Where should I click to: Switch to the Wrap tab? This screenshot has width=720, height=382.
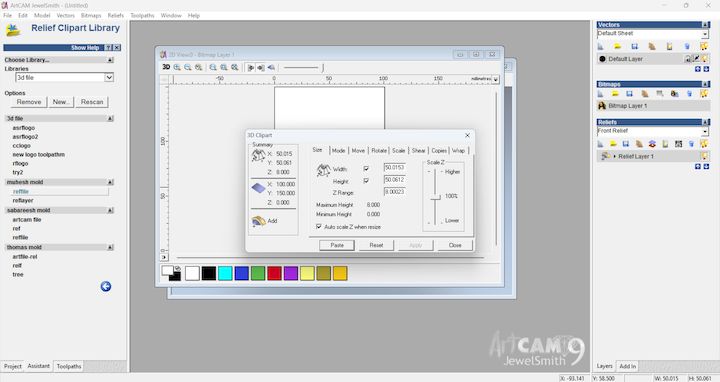458,151
